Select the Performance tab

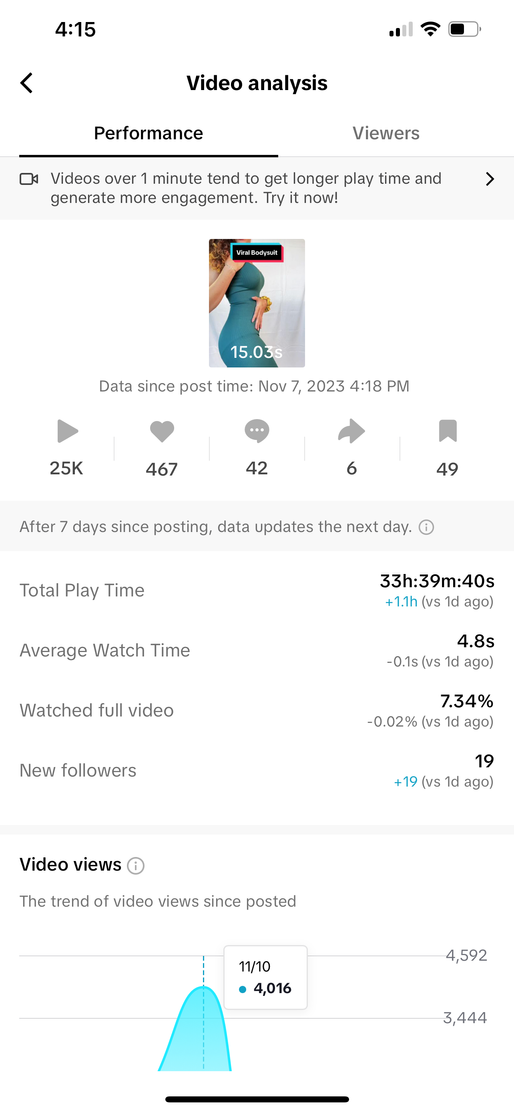point(149,133)
